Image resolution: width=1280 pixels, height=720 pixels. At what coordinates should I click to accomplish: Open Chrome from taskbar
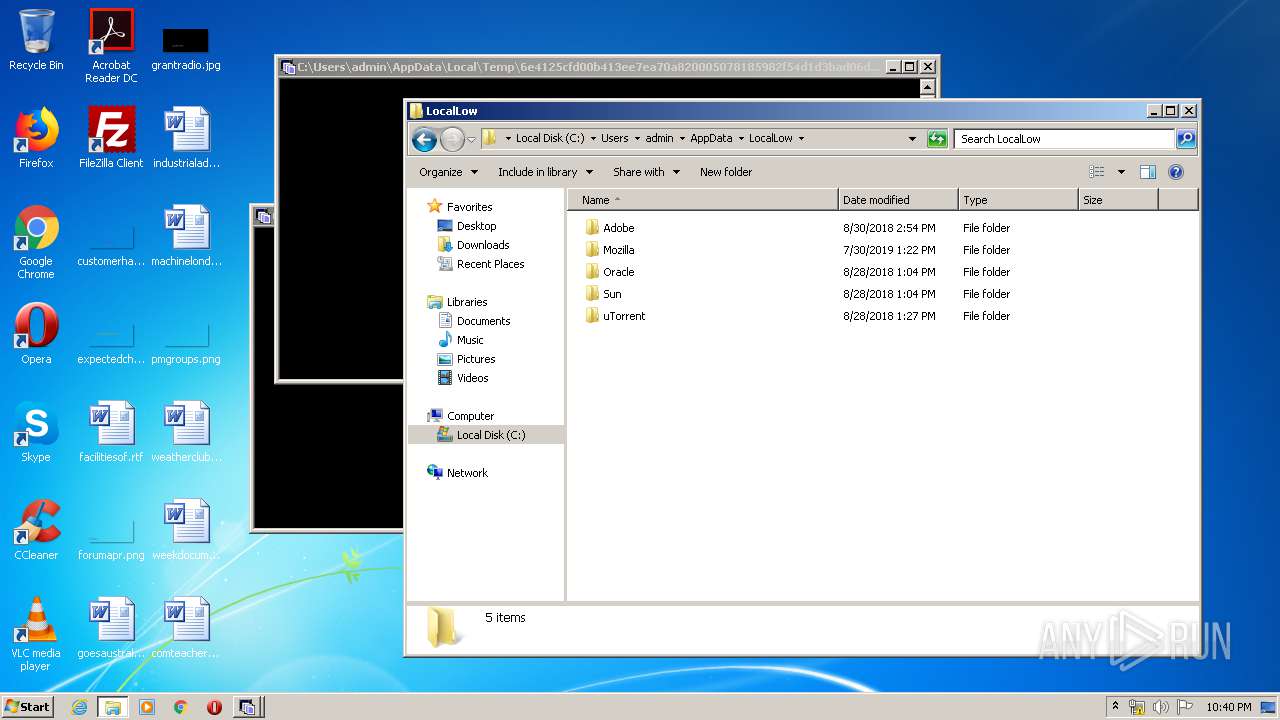(180, 707)
